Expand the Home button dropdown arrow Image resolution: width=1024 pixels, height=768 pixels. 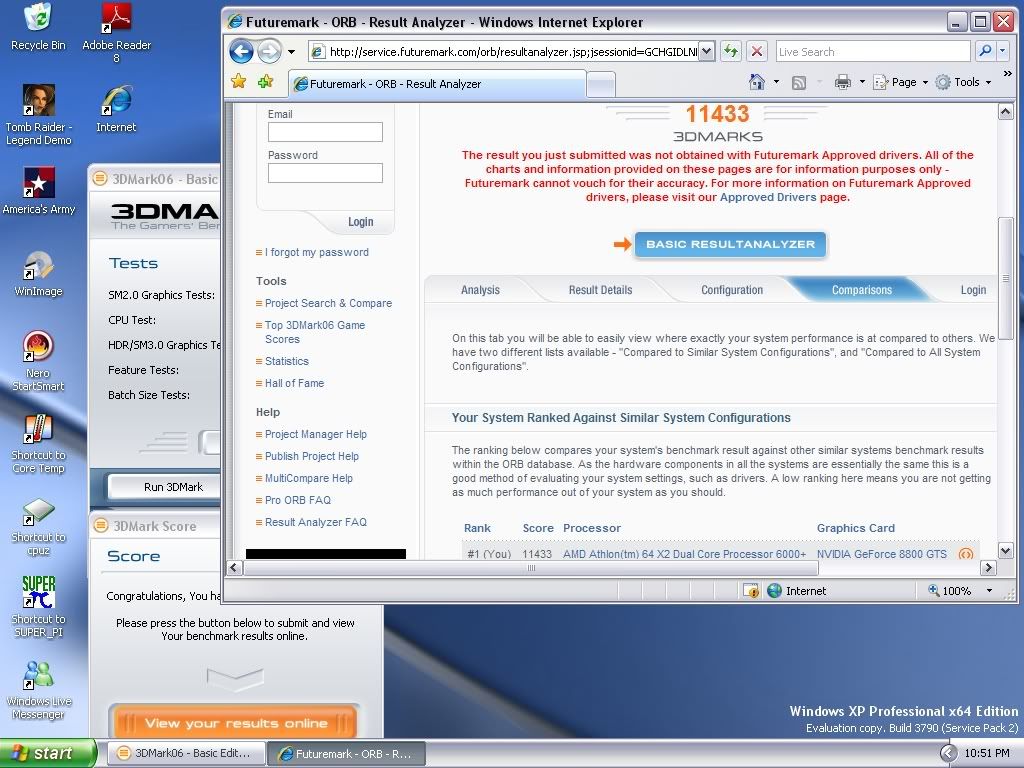click(x=776, y=82)
